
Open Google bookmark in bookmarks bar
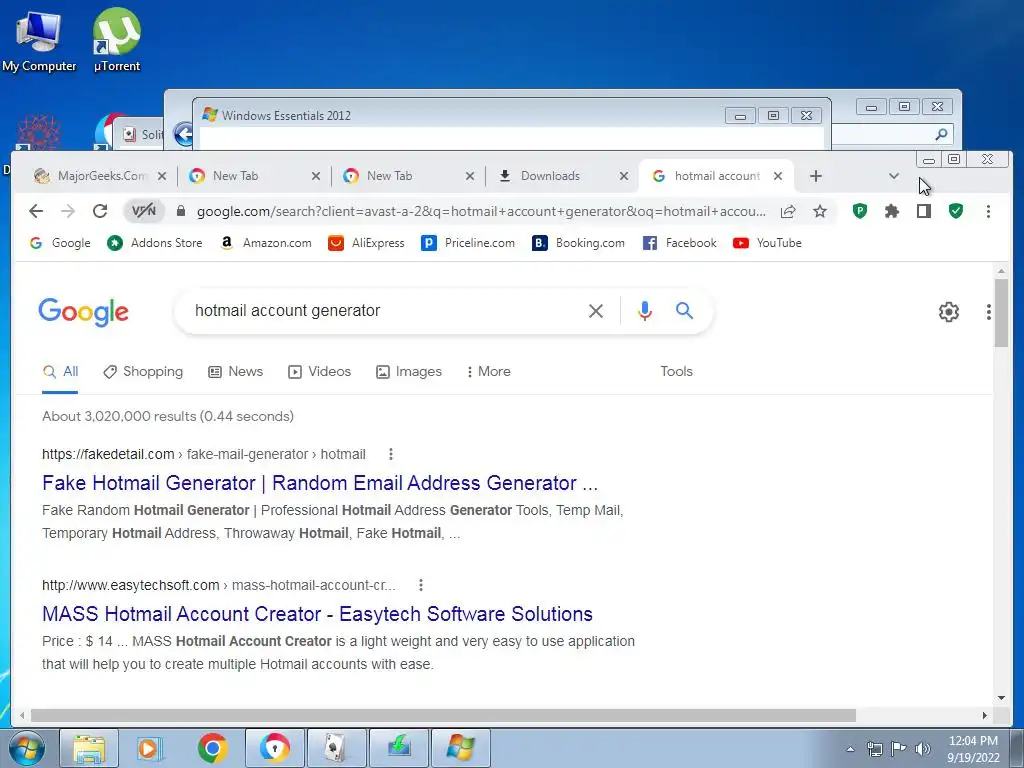[60, 243]
